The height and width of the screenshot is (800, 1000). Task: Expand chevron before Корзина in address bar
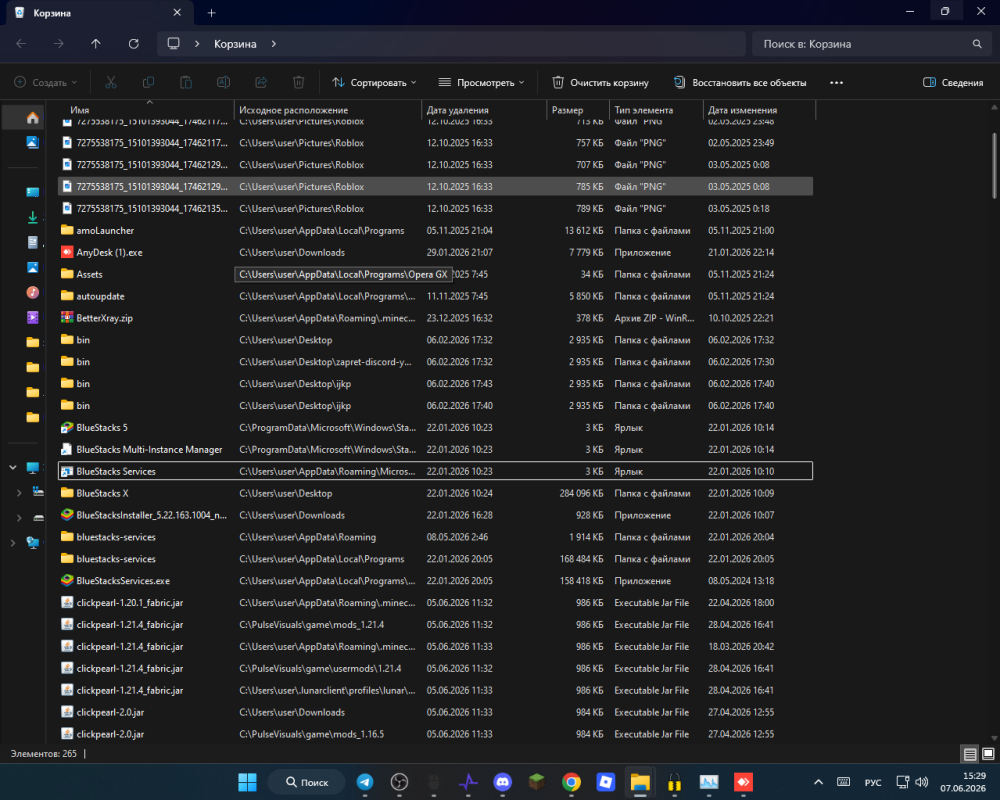[197, 43]
